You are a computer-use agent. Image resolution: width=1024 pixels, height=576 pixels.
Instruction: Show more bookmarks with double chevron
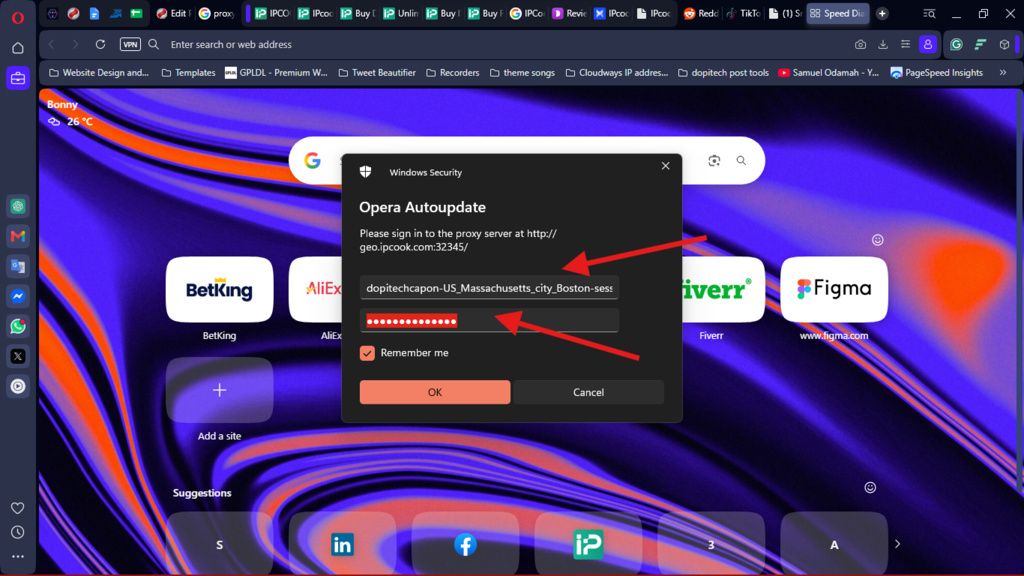(1003, 72)
